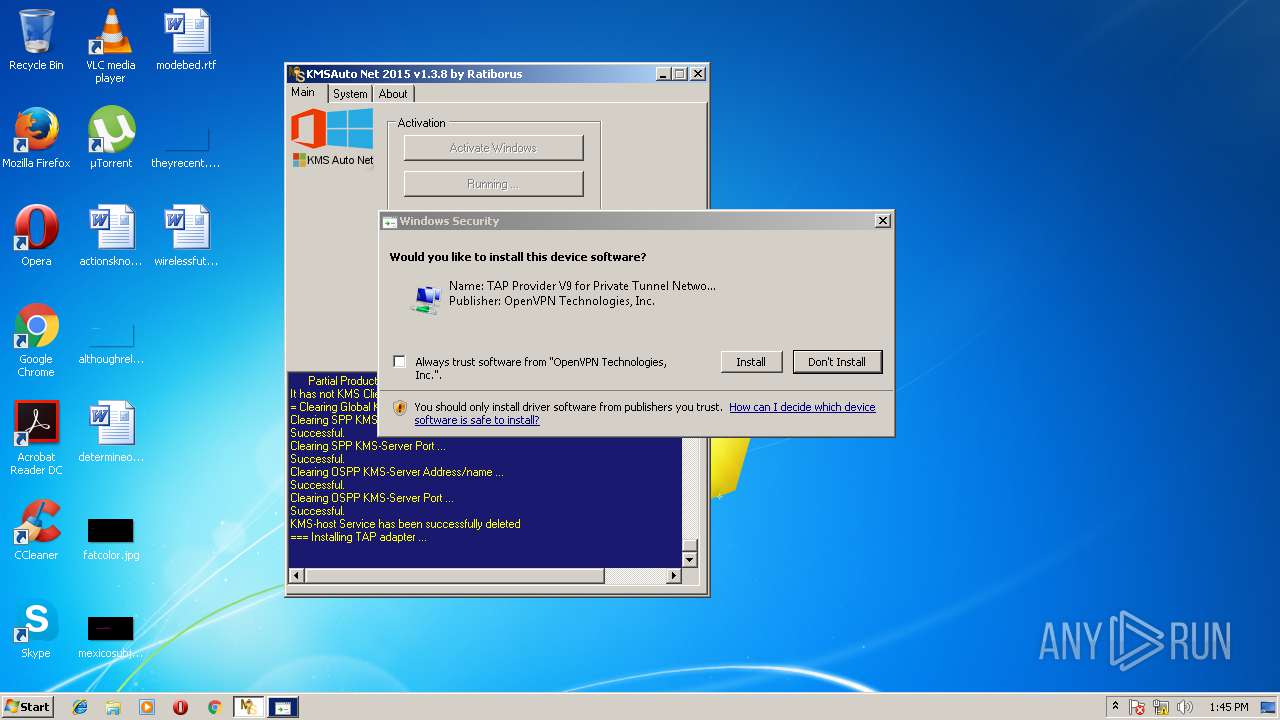Click the TAP Provider V9 device name text

coord(582,286)
